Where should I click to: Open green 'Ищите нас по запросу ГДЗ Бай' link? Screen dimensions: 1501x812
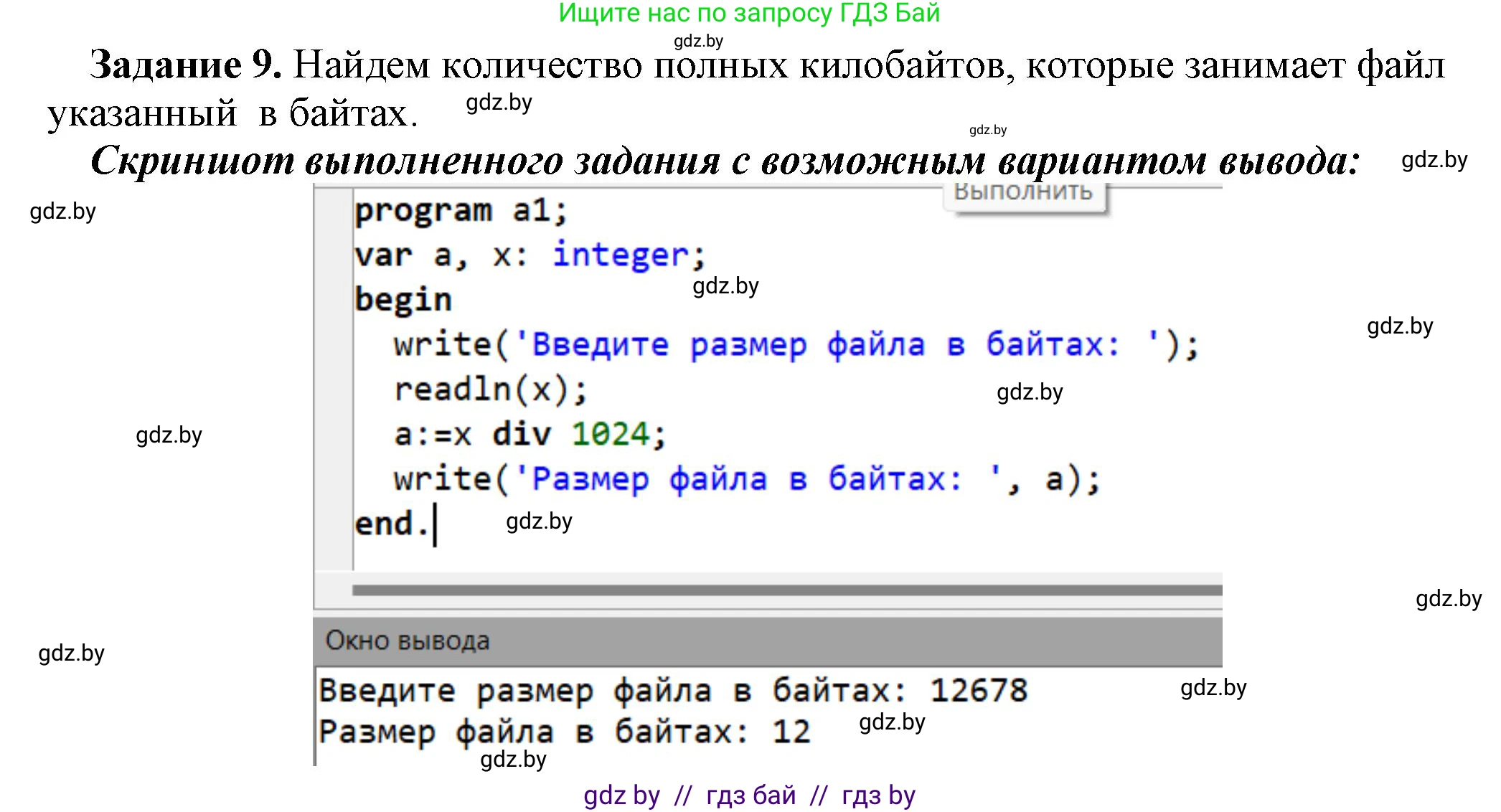[749, 13]
